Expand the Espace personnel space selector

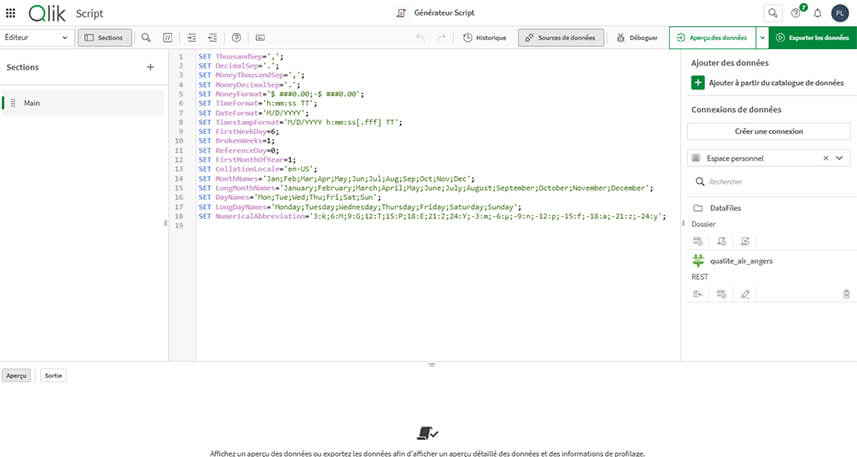coord(839,158)
